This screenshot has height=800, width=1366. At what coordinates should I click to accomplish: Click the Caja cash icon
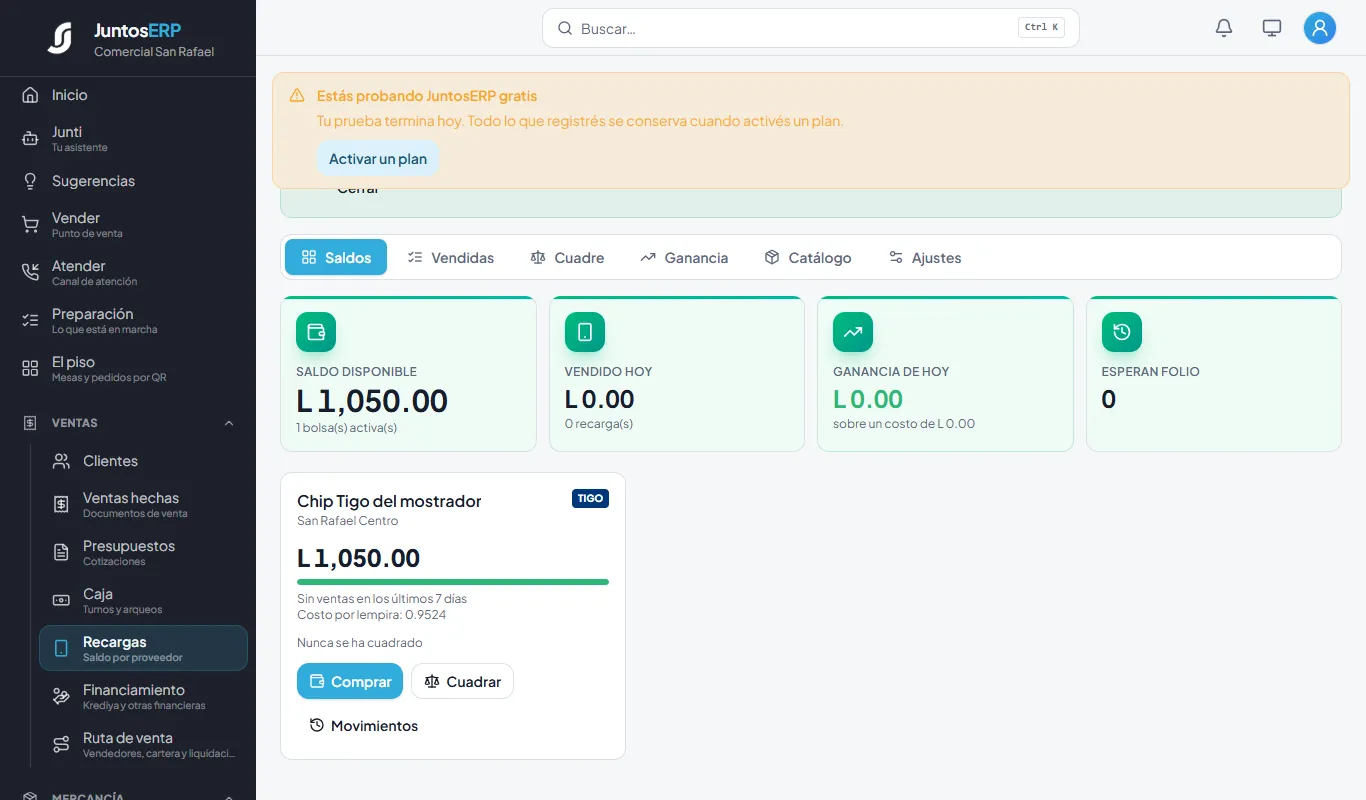61,601
